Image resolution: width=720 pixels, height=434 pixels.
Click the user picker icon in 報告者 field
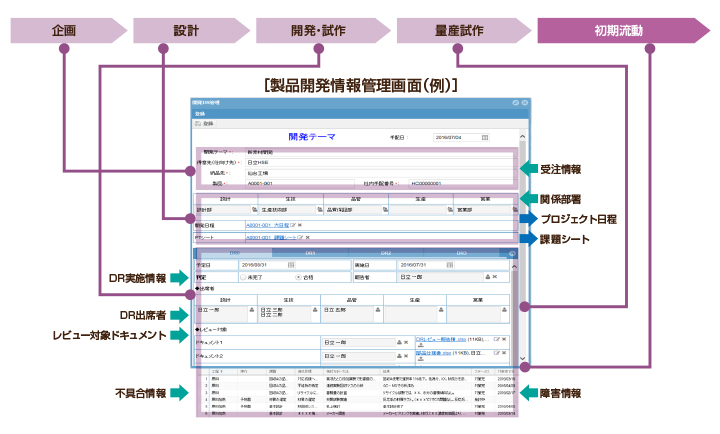point(486,276)
